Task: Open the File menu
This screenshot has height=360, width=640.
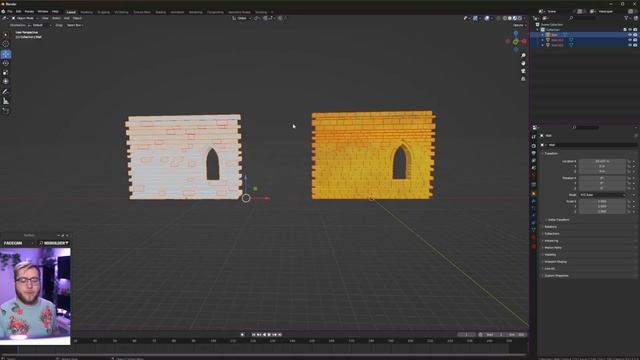Action: click(x=10, y=12)
